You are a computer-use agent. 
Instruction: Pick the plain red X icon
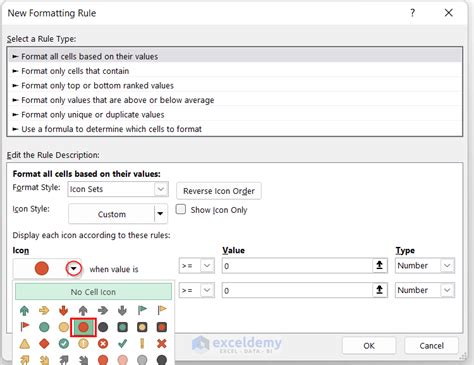click(162, 343)
